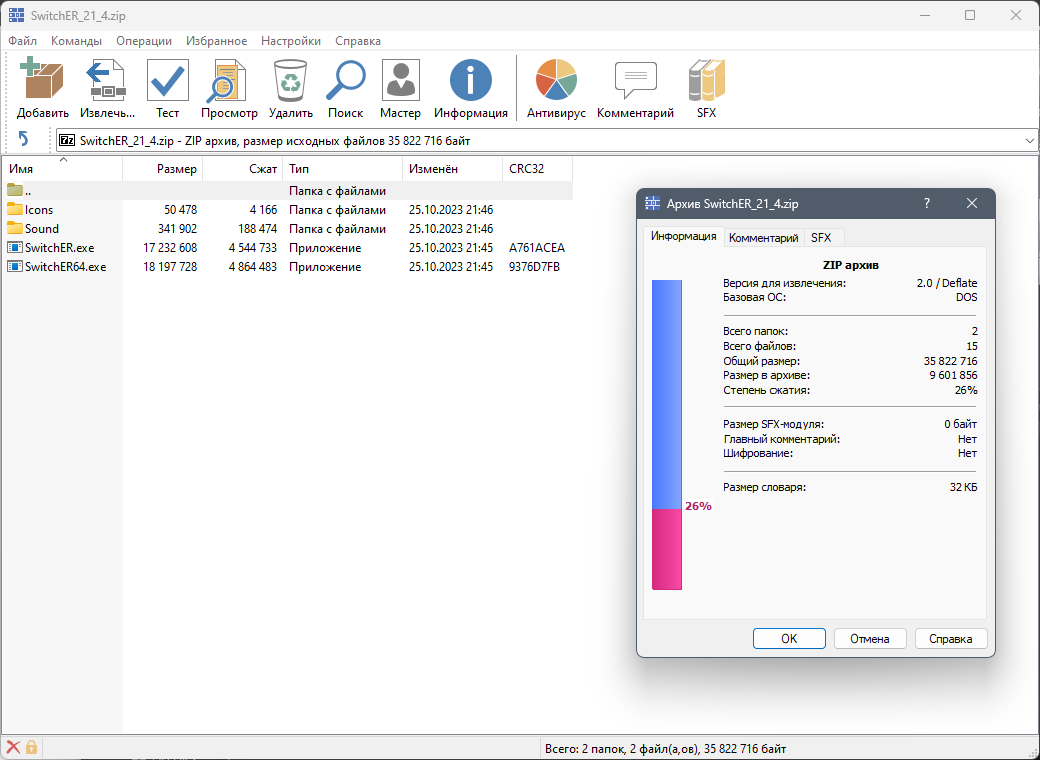Open the SFX books icon
The image size is (1040, 760).
coord(706,81)
